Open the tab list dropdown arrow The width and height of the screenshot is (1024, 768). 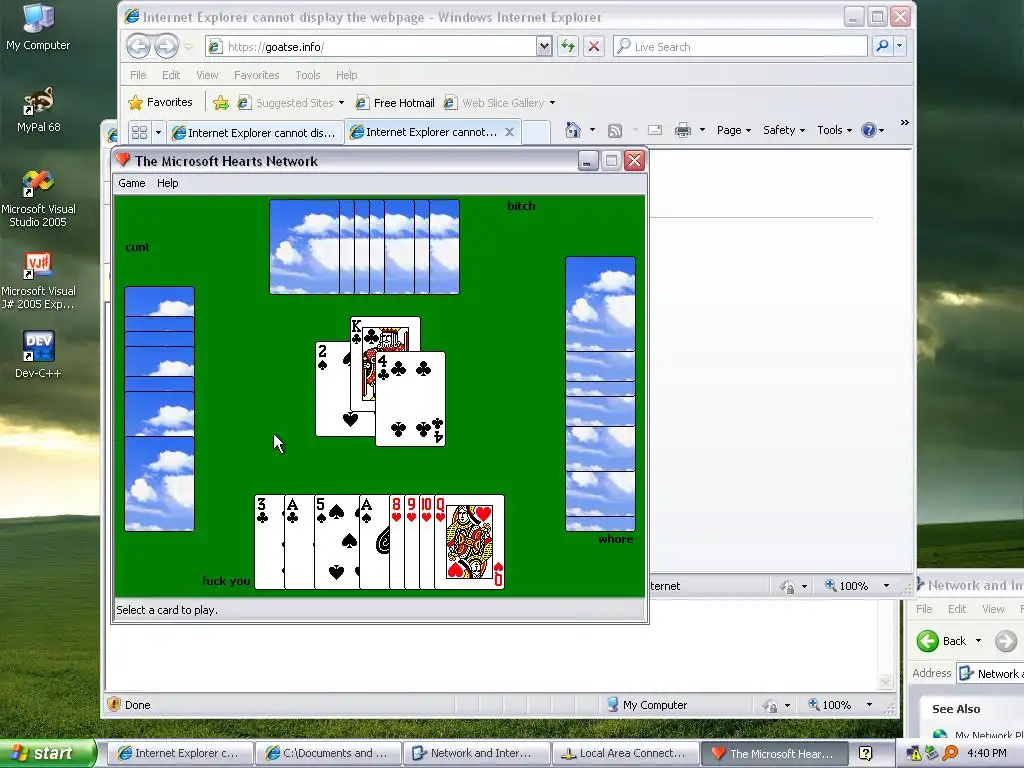point(158,133)
